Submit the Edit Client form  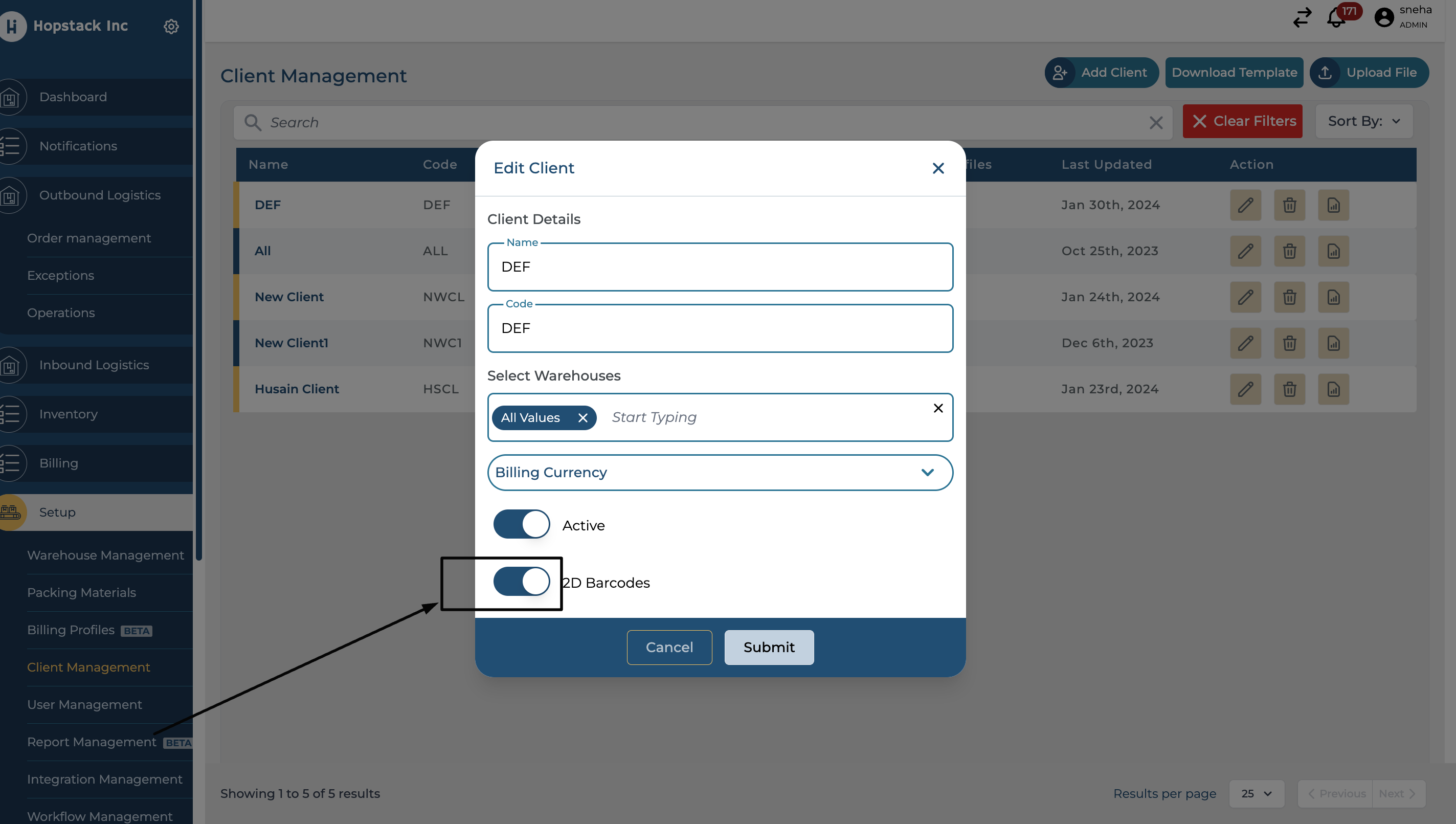(769, 647)
